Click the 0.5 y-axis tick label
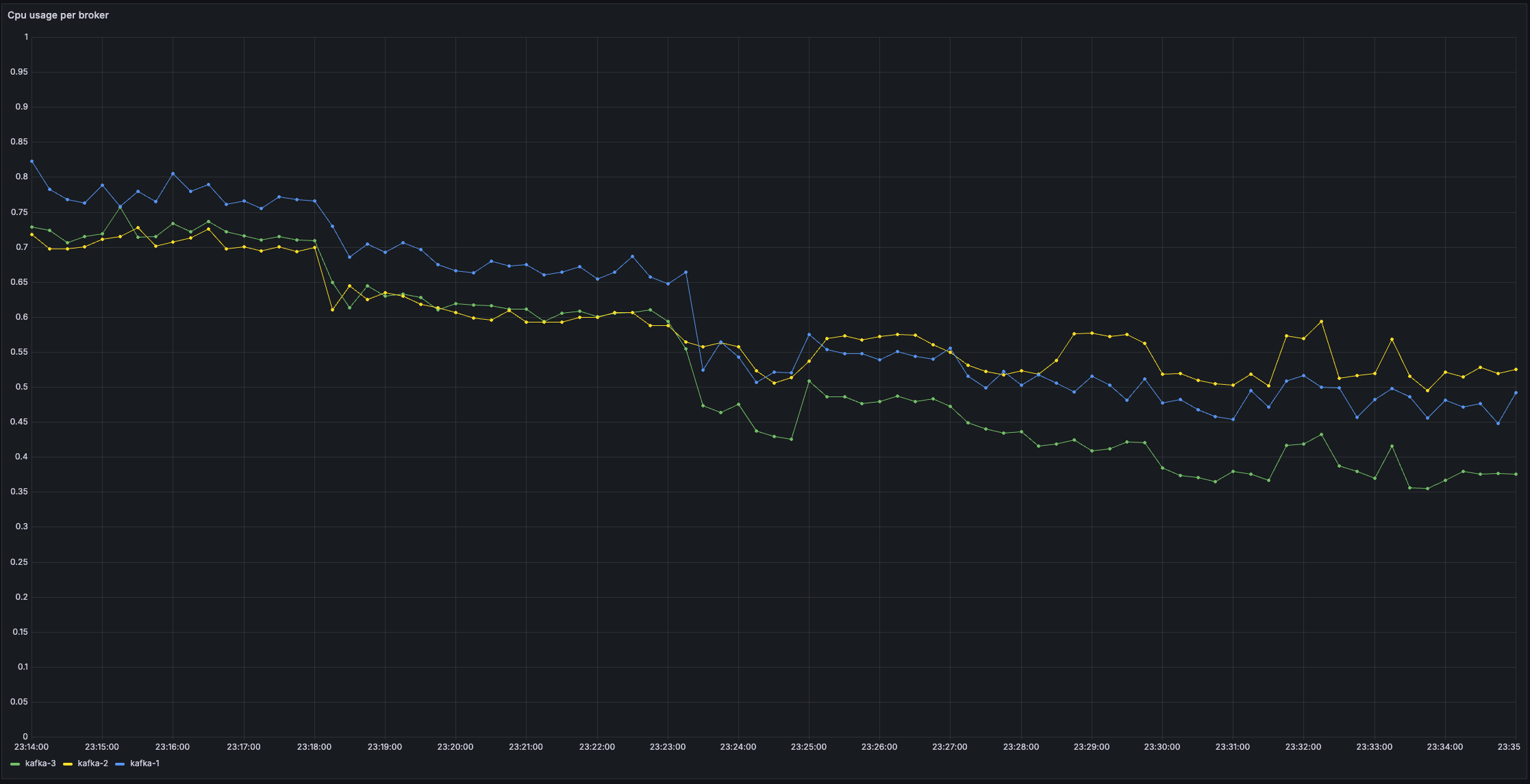 pyautogui.click(x=23, y=387)
